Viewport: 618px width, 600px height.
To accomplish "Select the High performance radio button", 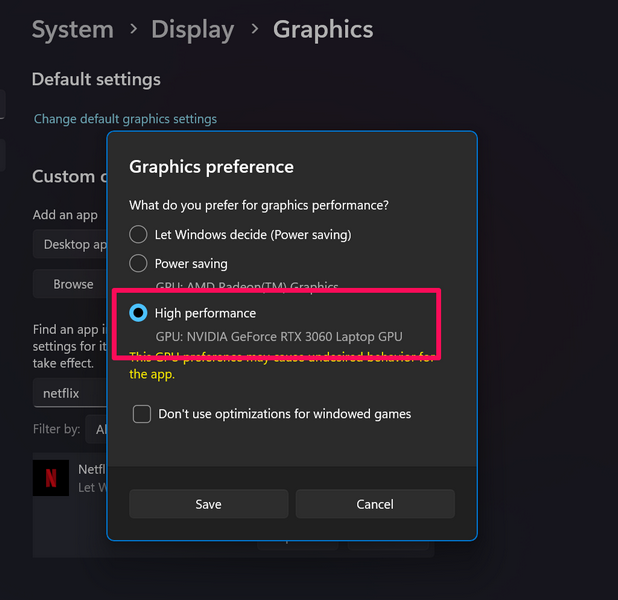I will (x=139, y=313).
